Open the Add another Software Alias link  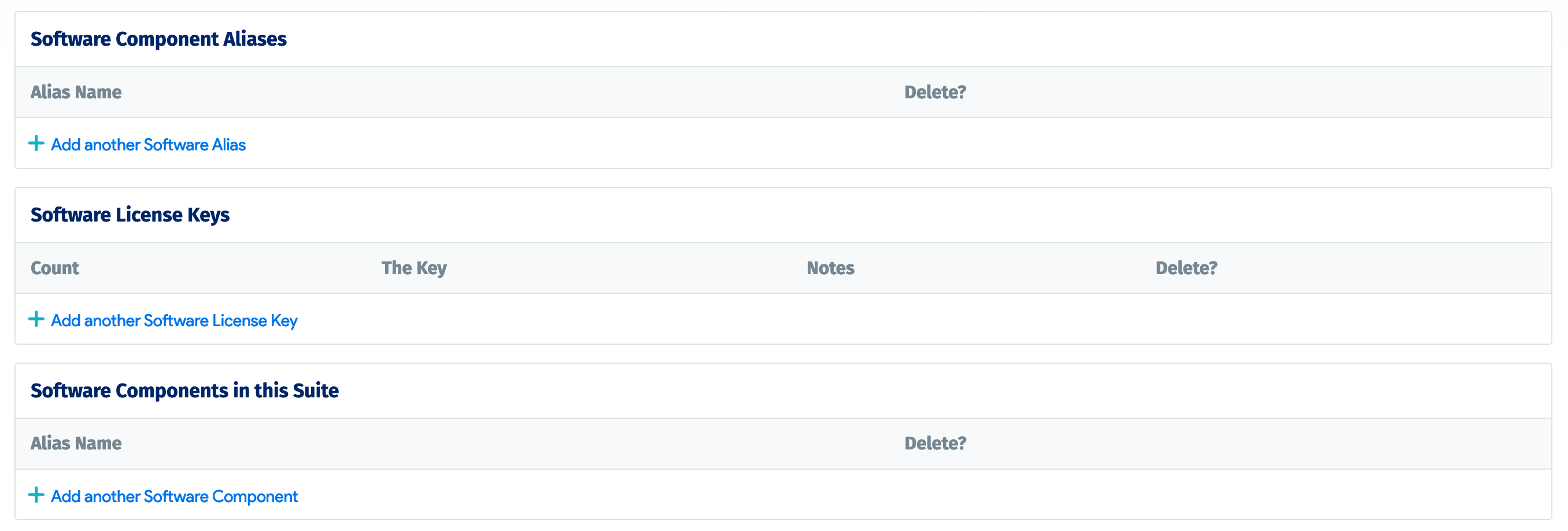coord(148,145)
